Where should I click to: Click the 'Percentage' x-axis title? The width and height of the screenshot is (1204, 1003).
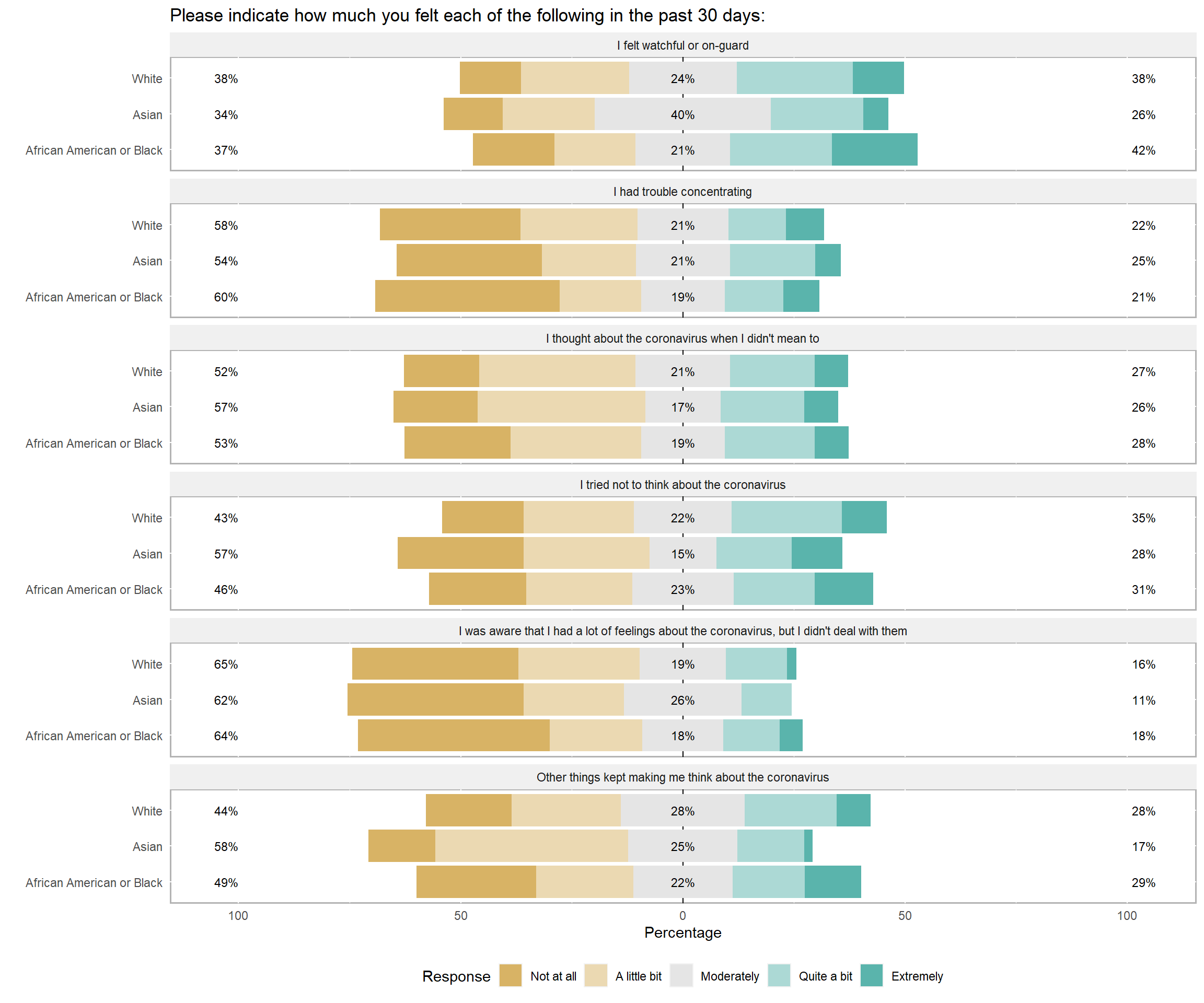click(682, 932)
